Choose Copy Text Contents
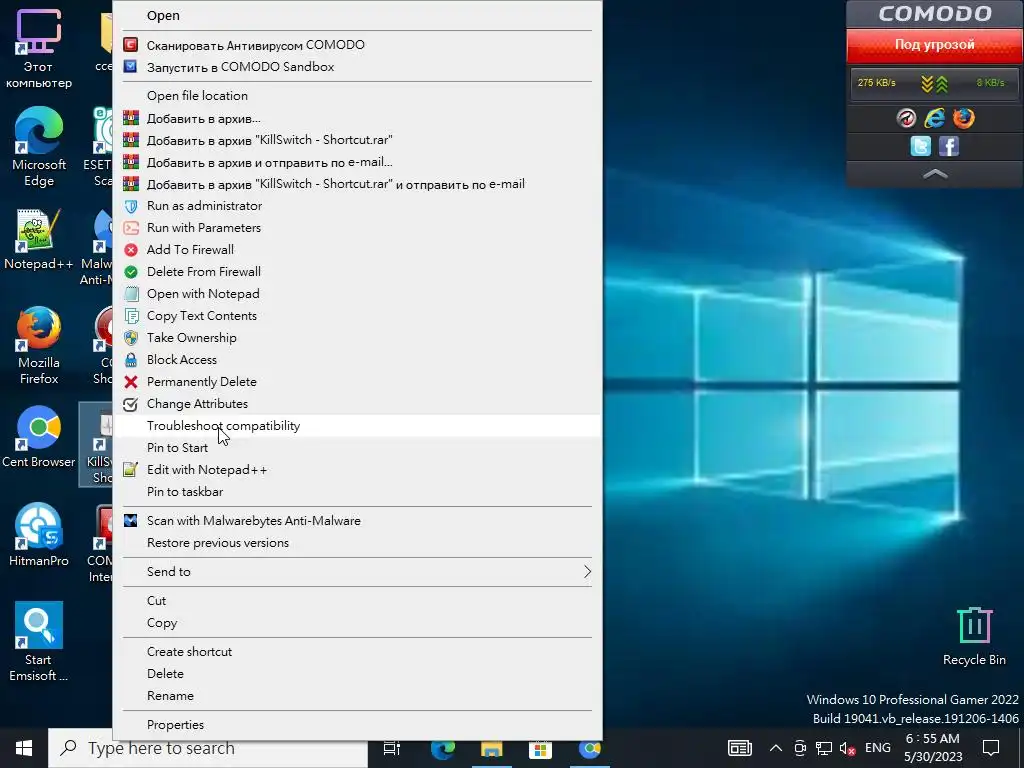This screenshot has height=768, width=1024. point(357,315)
